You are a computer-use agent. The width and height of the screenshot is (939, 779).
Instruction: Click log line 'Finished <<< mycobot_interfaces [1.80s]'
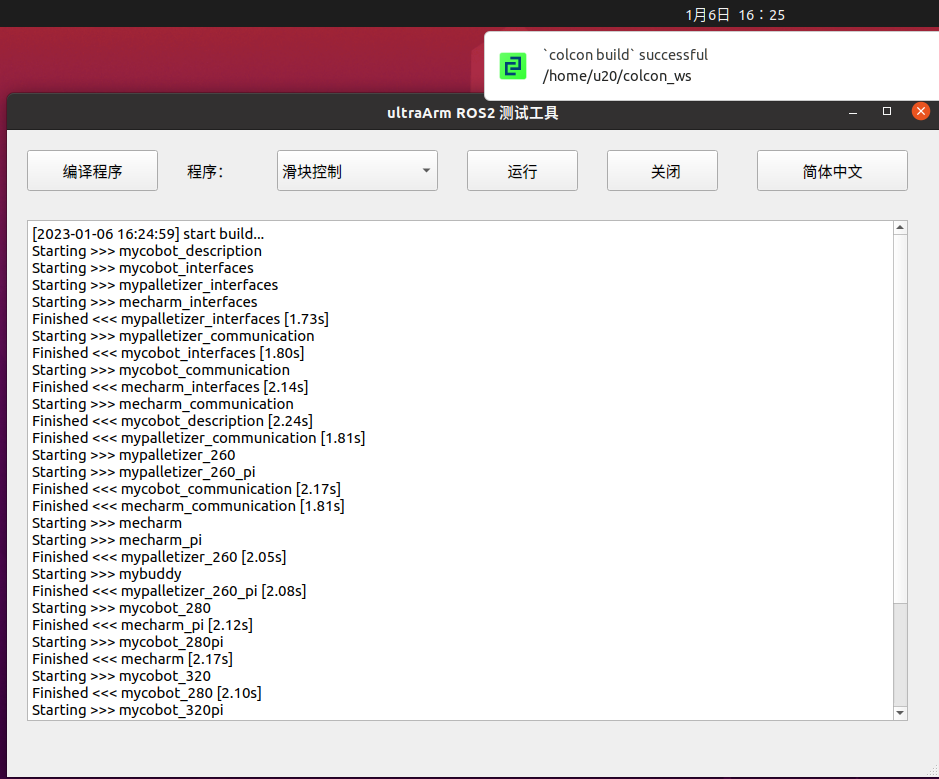point(168,353)
